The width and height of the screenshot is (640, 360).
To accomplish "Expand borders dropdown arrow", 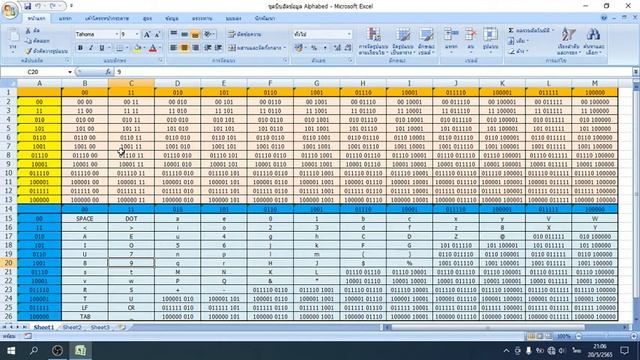I will pyautogui.click(x=127, y=48).
